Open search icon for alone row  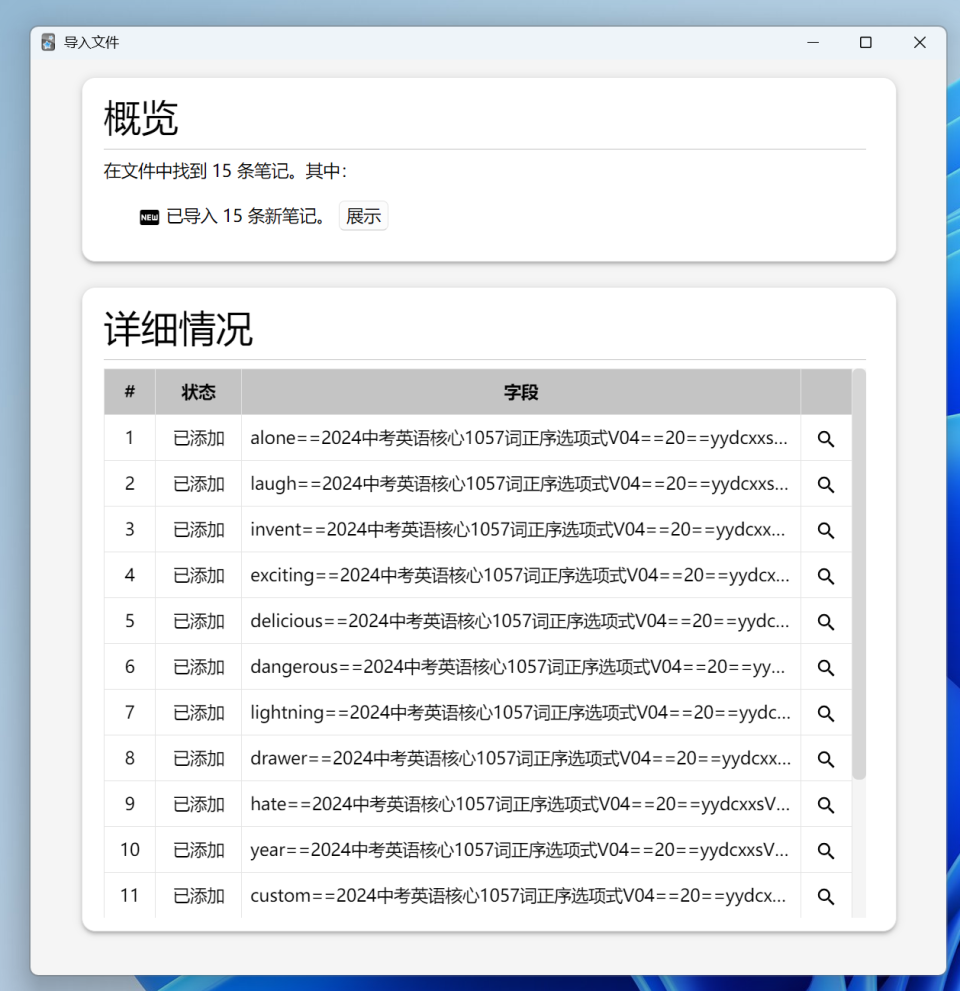click(x=825, y=439)
